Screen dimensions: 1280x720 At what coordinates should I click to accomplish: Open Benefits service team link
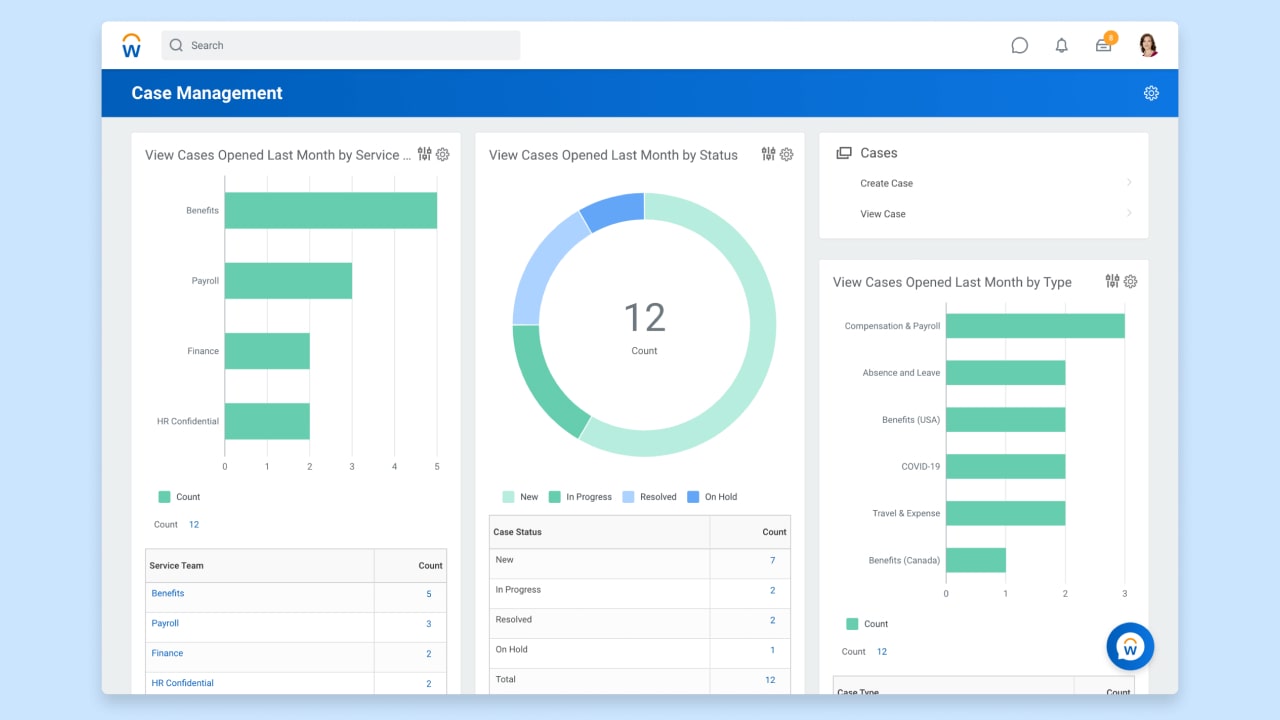point(168,593)
